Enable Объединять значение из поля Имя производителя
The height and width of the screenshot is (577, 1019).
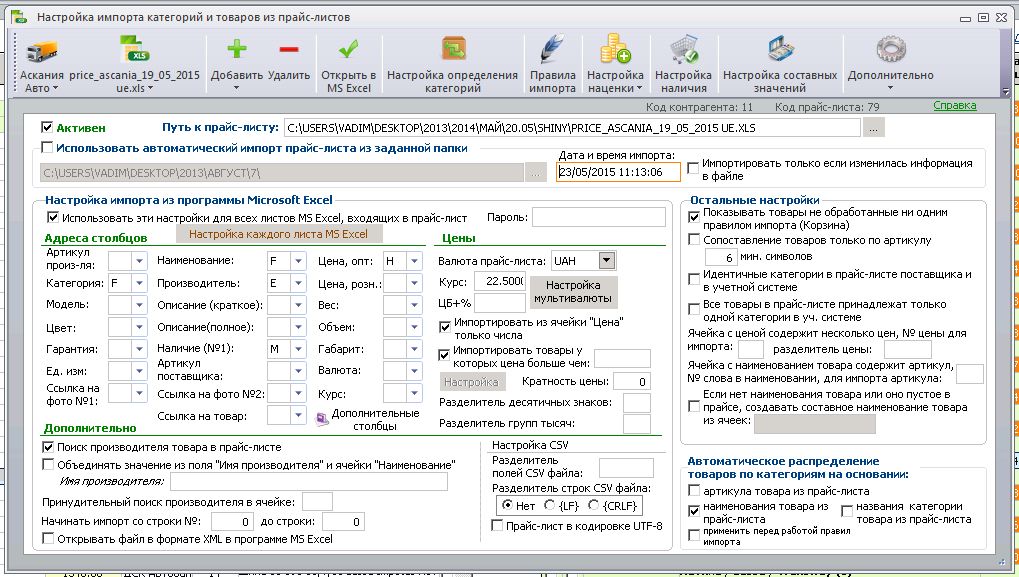pyautogui.click(x=47, y=465)
